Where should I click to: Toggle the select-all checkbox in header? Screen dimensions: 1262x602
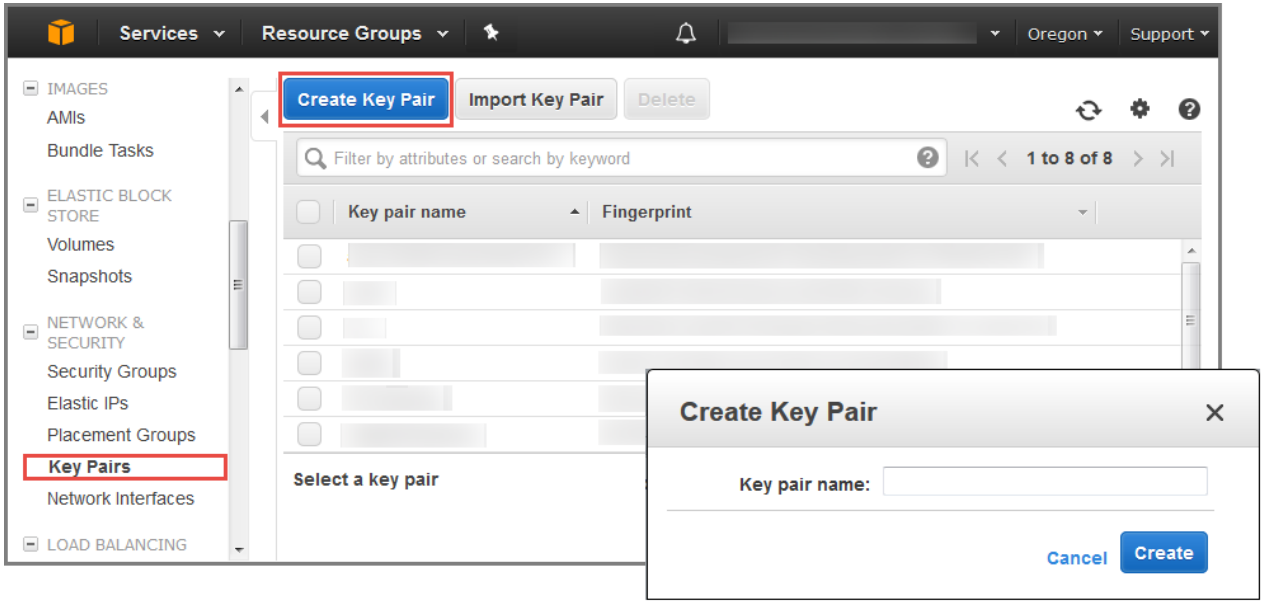[x=309, y=212]
